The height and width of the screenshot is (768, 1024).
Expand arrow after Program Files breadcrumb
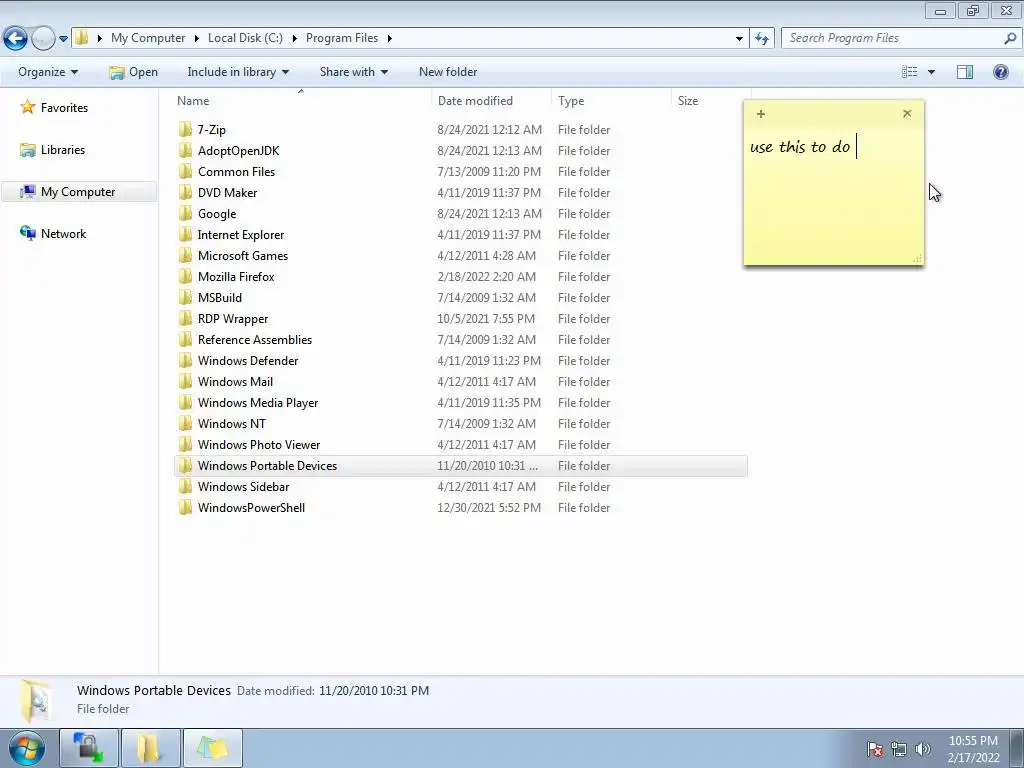[390, 39]
